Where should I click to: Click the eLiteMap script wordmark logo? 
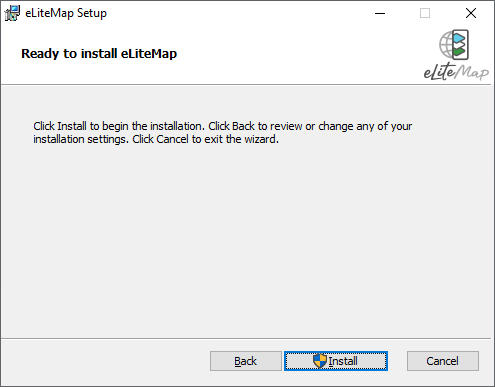456,71
